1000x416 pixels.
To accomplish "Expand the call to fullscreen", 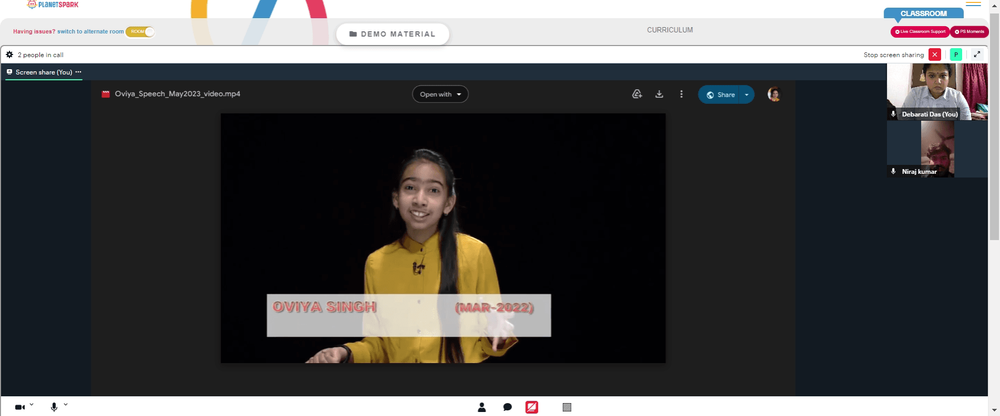I will coord(977,55).
